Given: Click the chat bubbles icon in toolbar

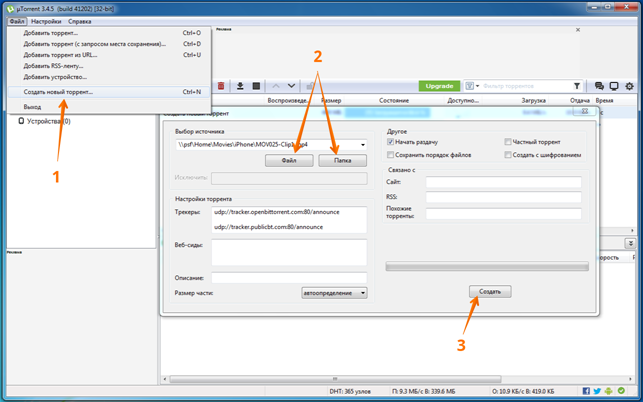Looking at the screenshot, I should pyautogui.click(x=599, y=86).
